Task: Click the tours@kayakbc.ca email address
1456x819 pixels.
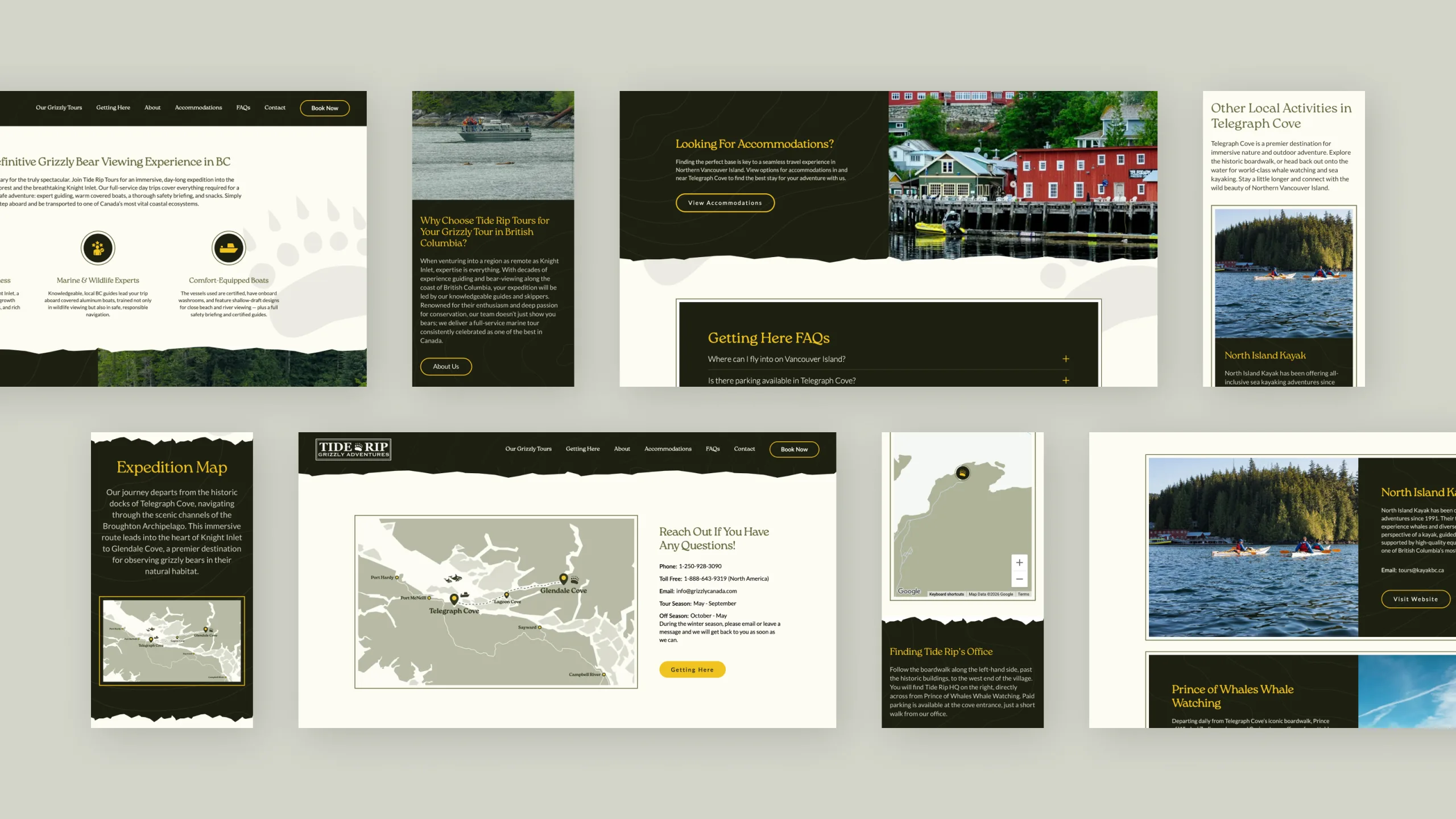Action: click(x=1421, y=570)
